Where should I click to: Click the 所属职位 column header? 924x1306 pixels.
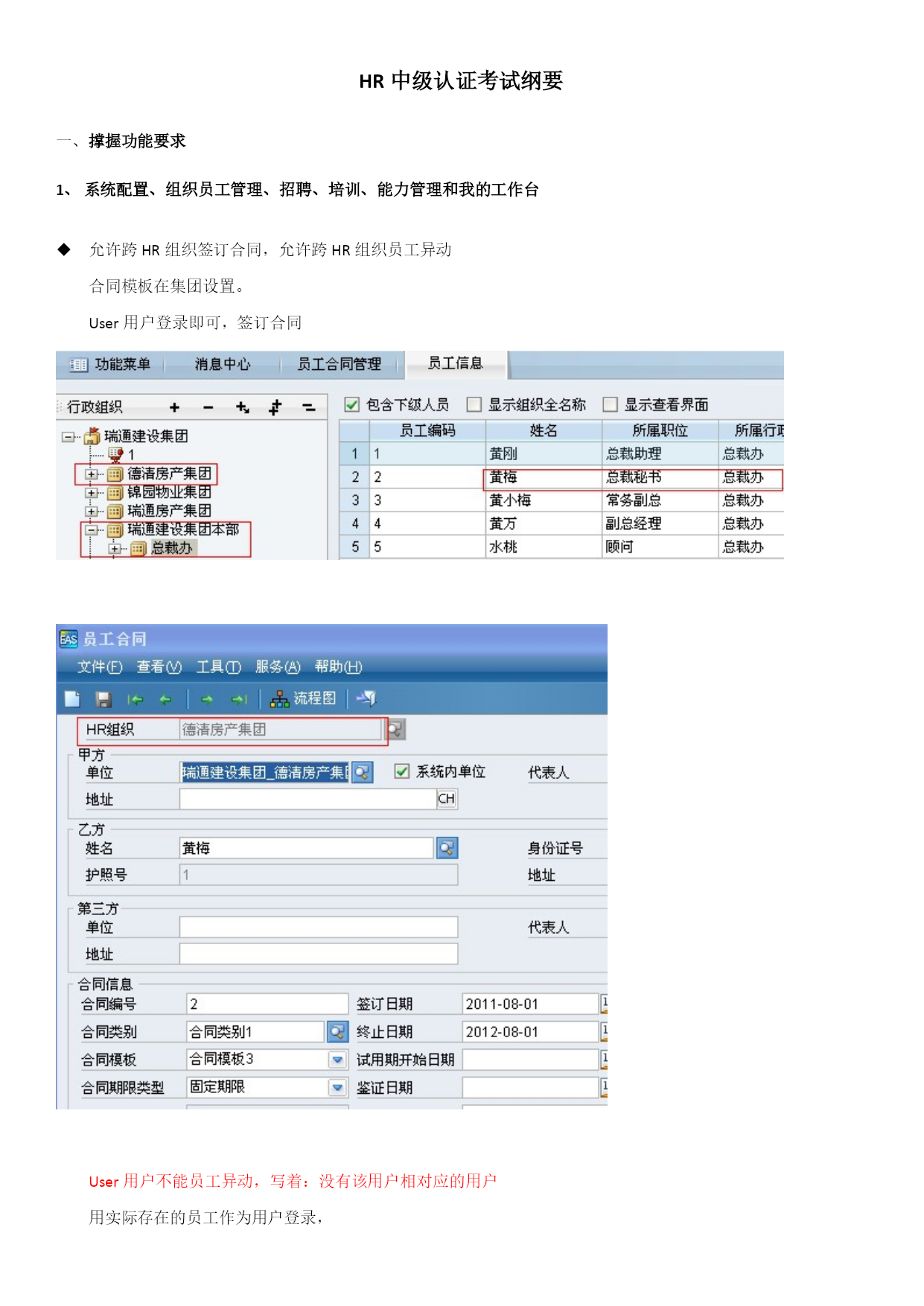click(x=660, y=430)
